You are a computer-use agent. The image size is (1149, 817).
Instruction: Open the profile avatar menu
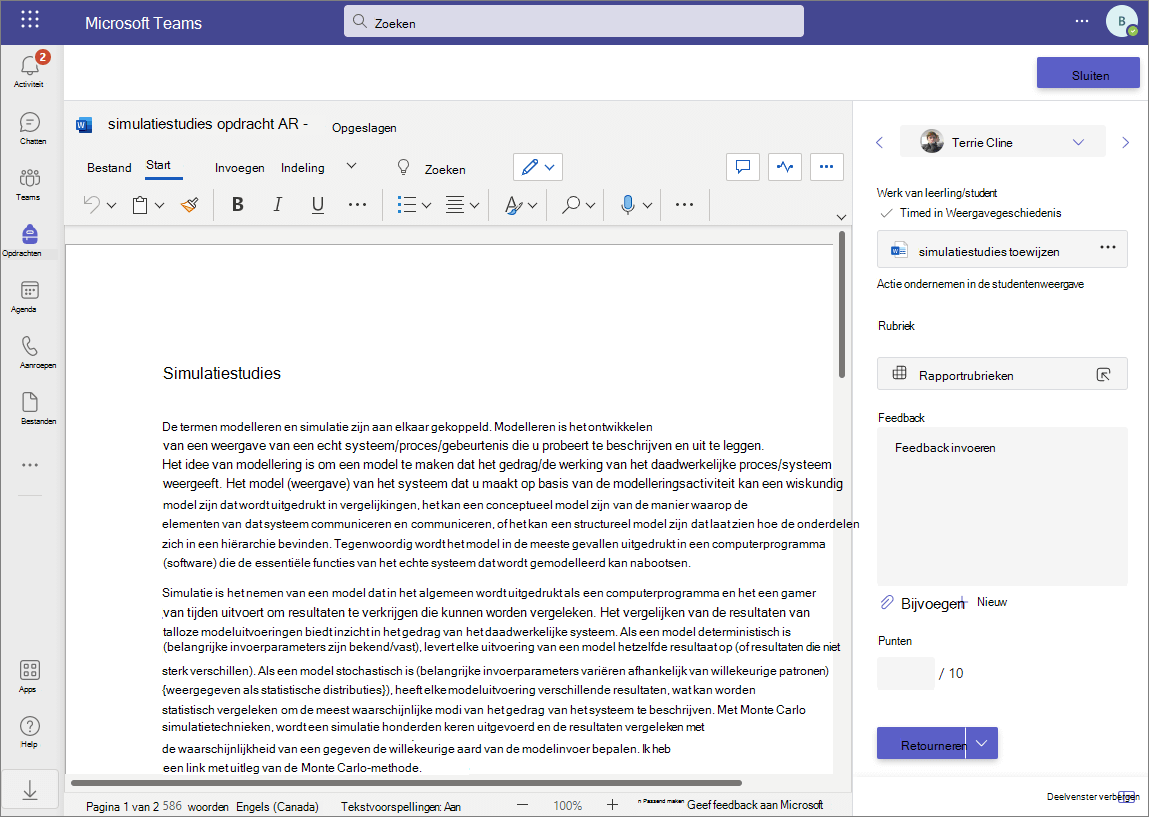1121,21
